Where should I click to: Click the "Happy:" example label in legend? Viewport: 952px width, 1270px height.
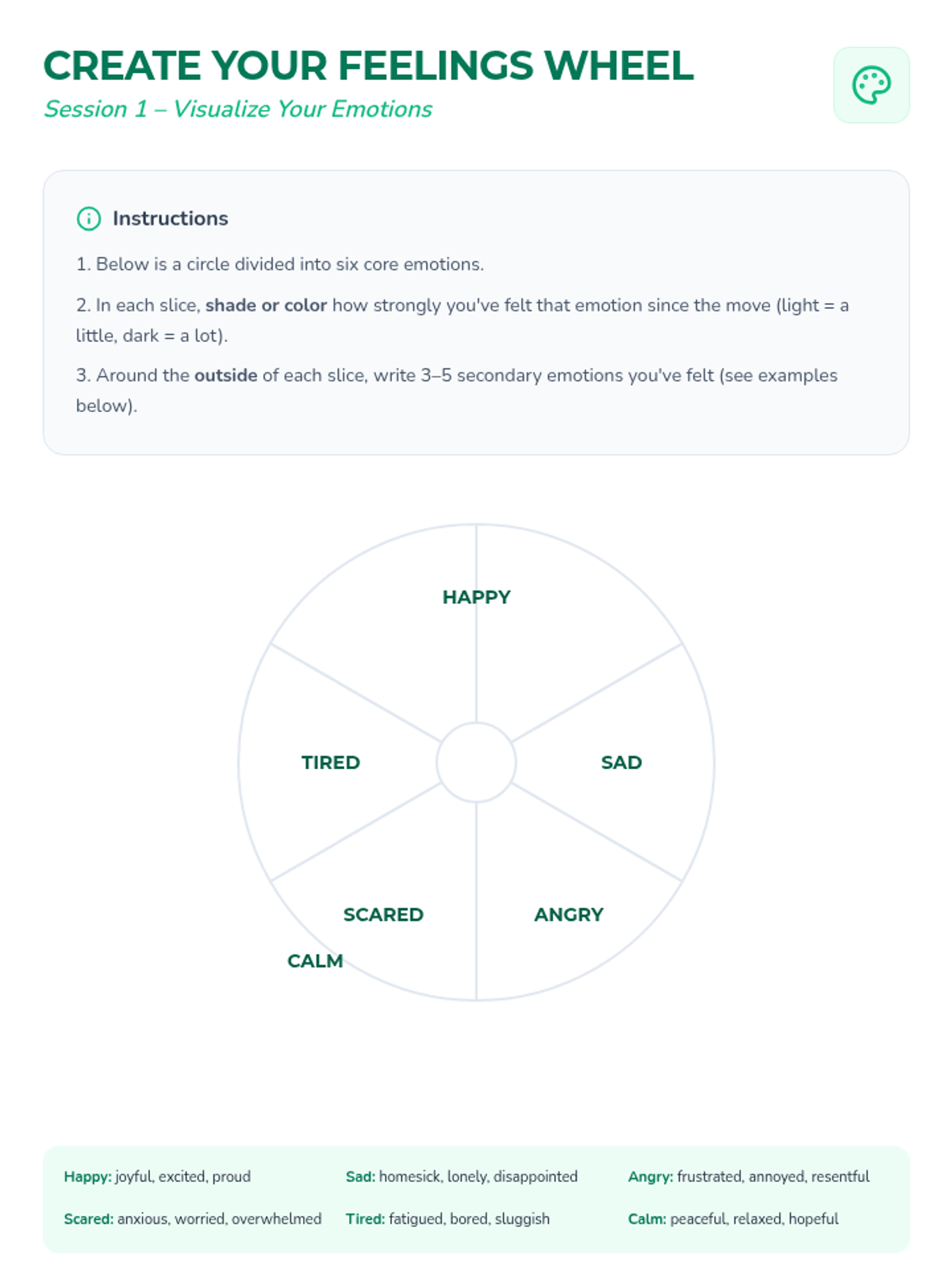(x=87, y=1176)
